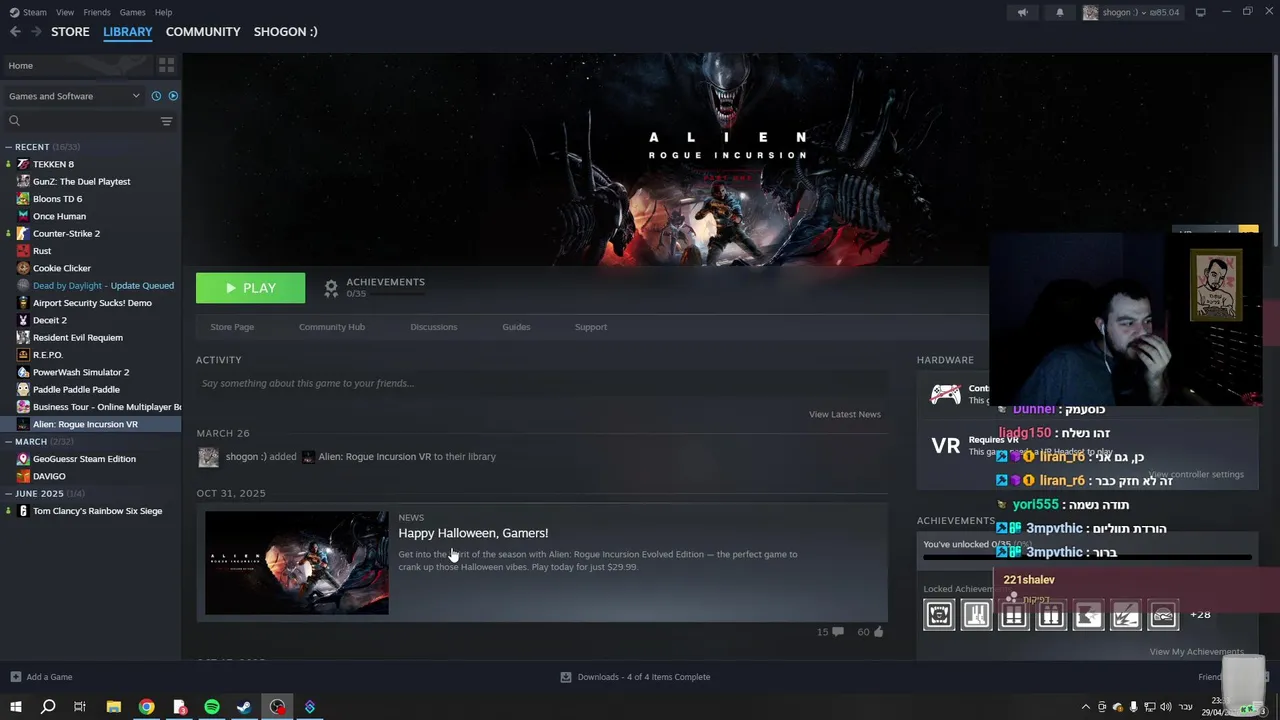Open the notifications bell icon
The image size is (1280, 720).
(x=1060, y=12)
